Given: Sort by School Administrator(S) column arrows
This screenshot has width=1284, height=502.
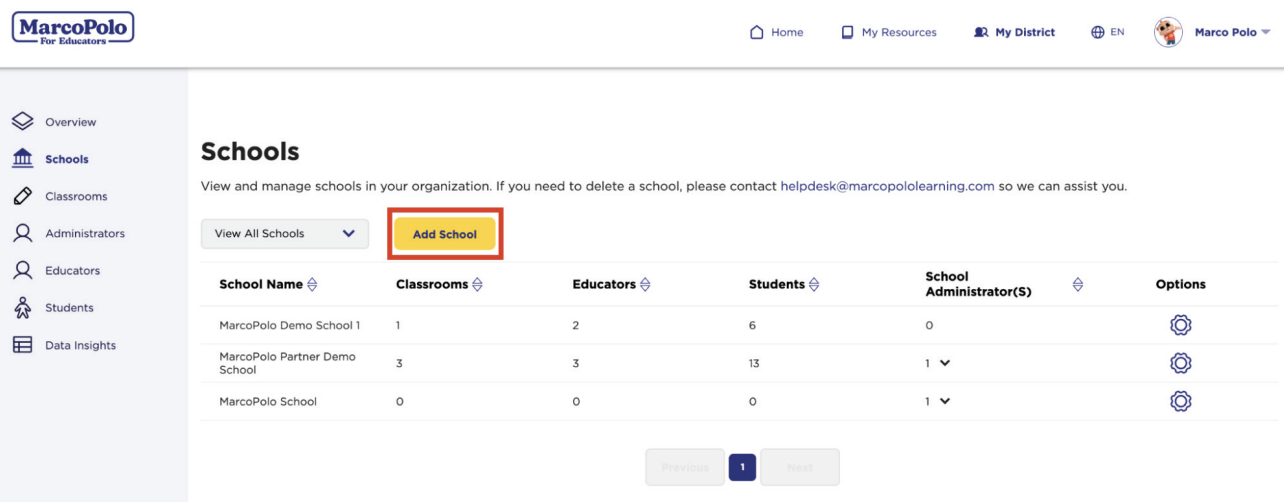Looking at the screenshot, I should (x=1077, y=284).
